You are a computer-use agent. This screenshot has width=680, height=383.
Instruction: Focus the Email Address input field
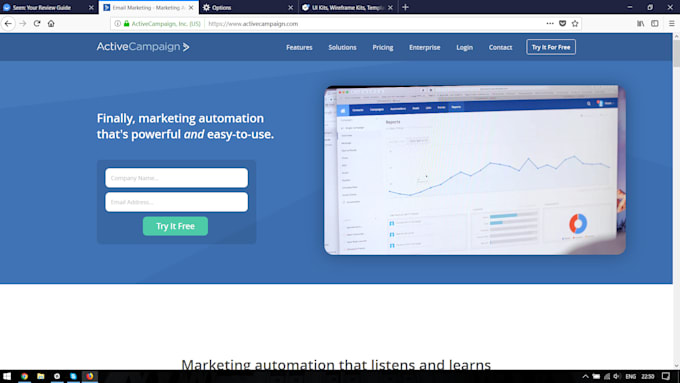coord(177,202)
